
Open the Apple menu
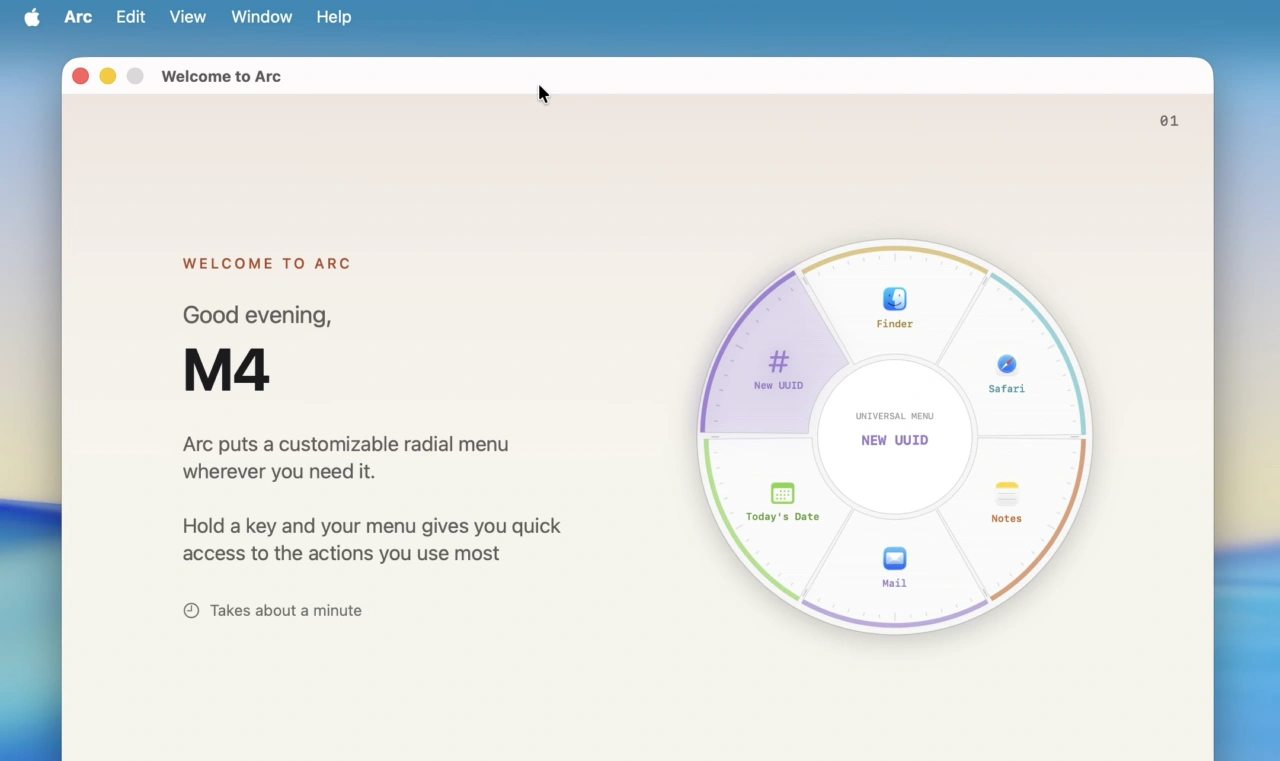(x=32, y=17)
